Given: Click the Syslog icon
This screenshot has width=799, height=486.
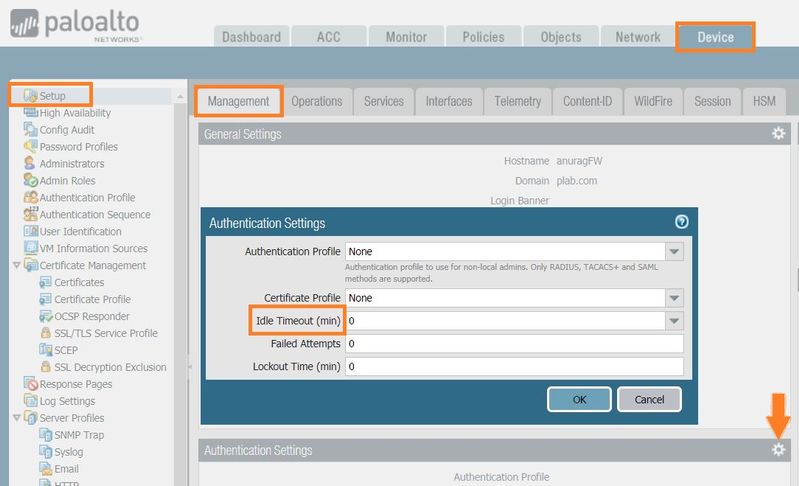Looking at the screenshot, I should 45,451.
